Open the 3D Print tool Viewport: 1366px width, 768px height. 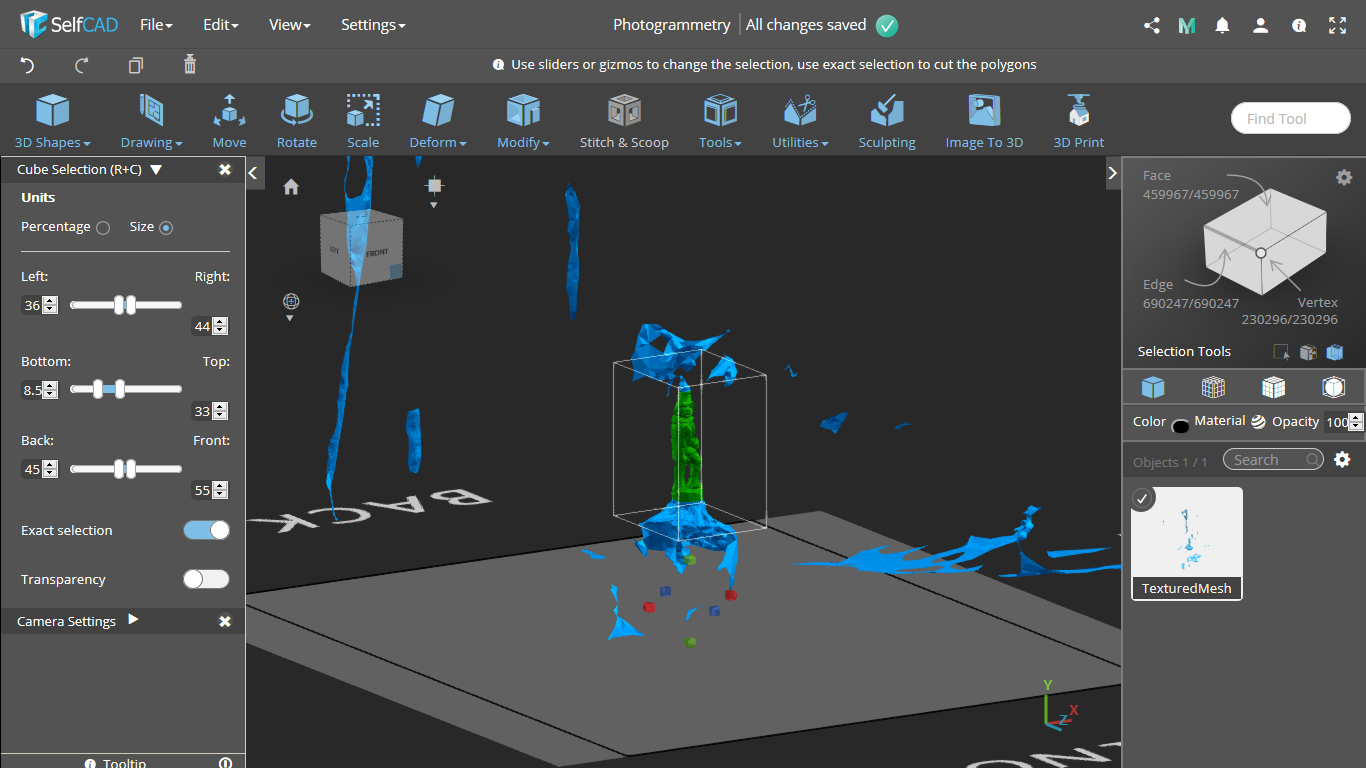click(1078, 121)
